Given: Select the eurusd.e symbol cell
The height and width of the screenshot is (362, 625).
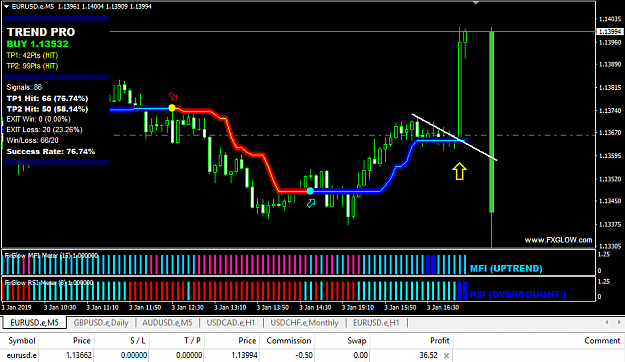Looking at the screenshot, I should click(x=22, y=355).
